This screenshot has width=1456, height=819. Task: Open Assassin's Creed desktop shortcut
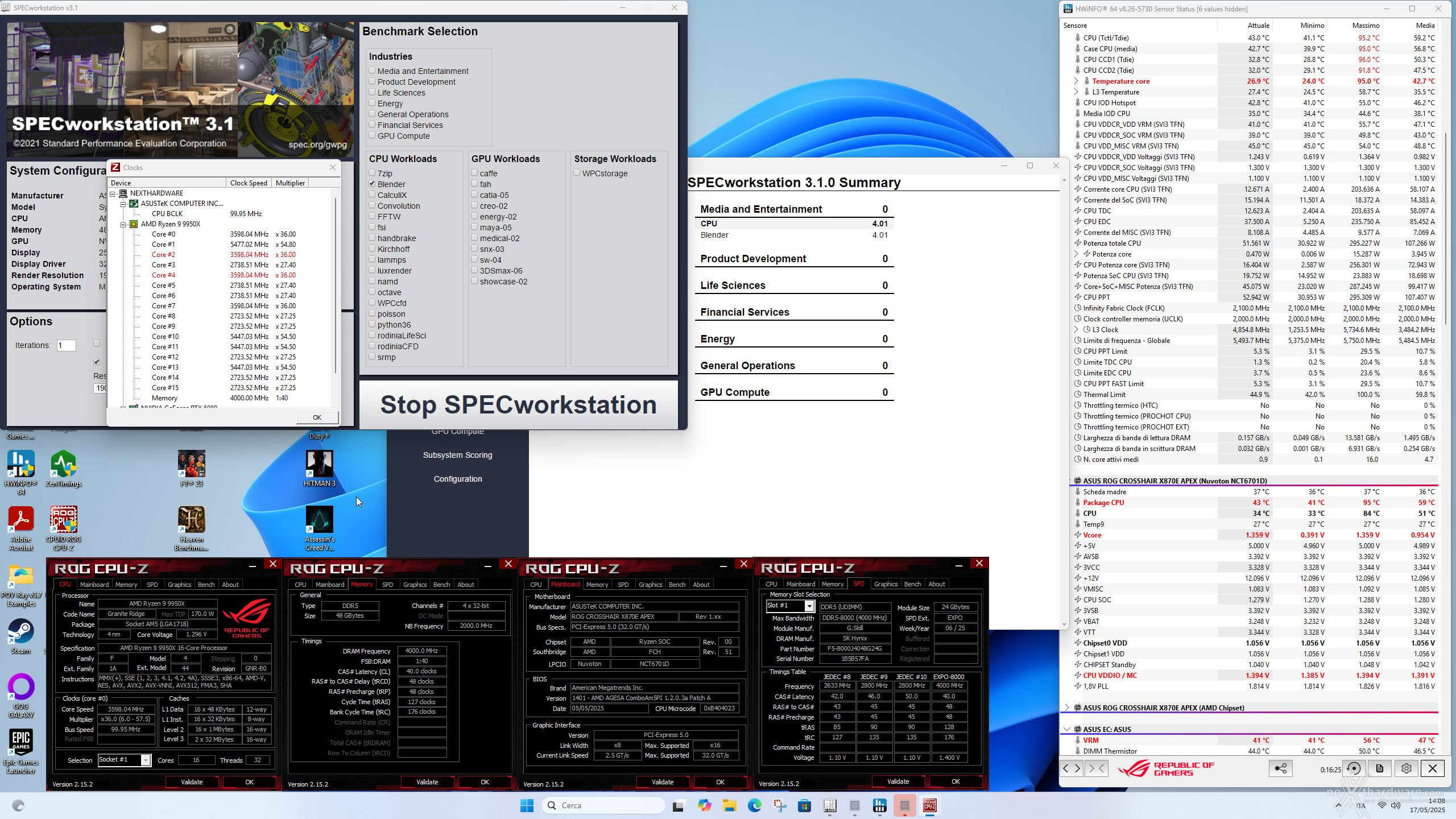(319, 528)
